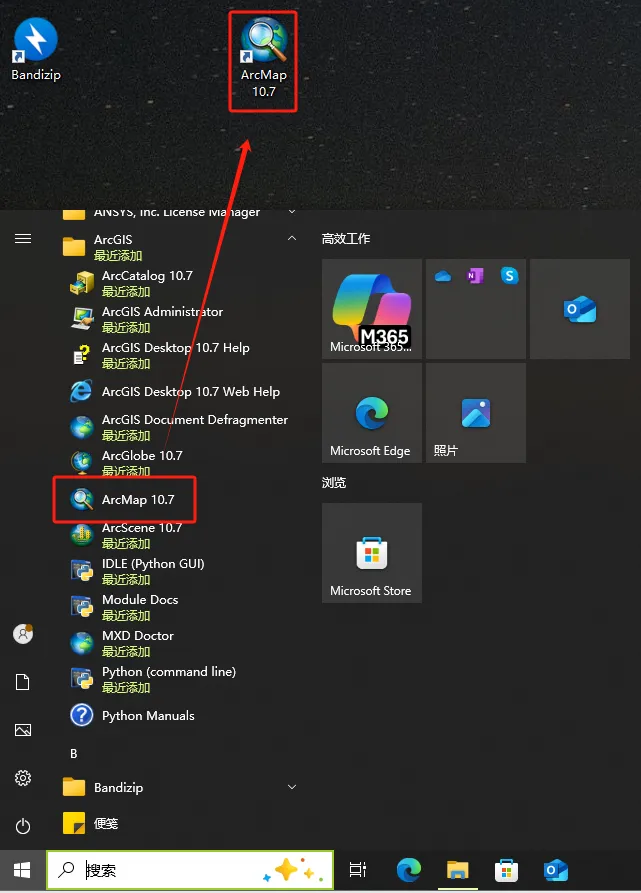The height and width of the screenshot is (893, 641).
Task: Open the ArcMap 10.7 desktop shortcut
Action: pyautogui.click(x=263, y=59)
